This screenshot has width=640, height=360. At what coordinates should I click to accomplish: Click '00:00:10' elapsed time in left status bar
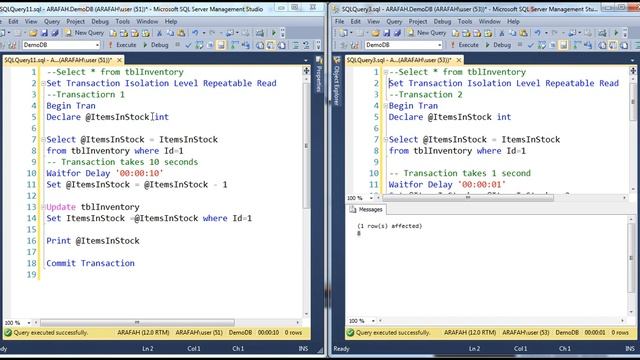(x=268, y=333)
